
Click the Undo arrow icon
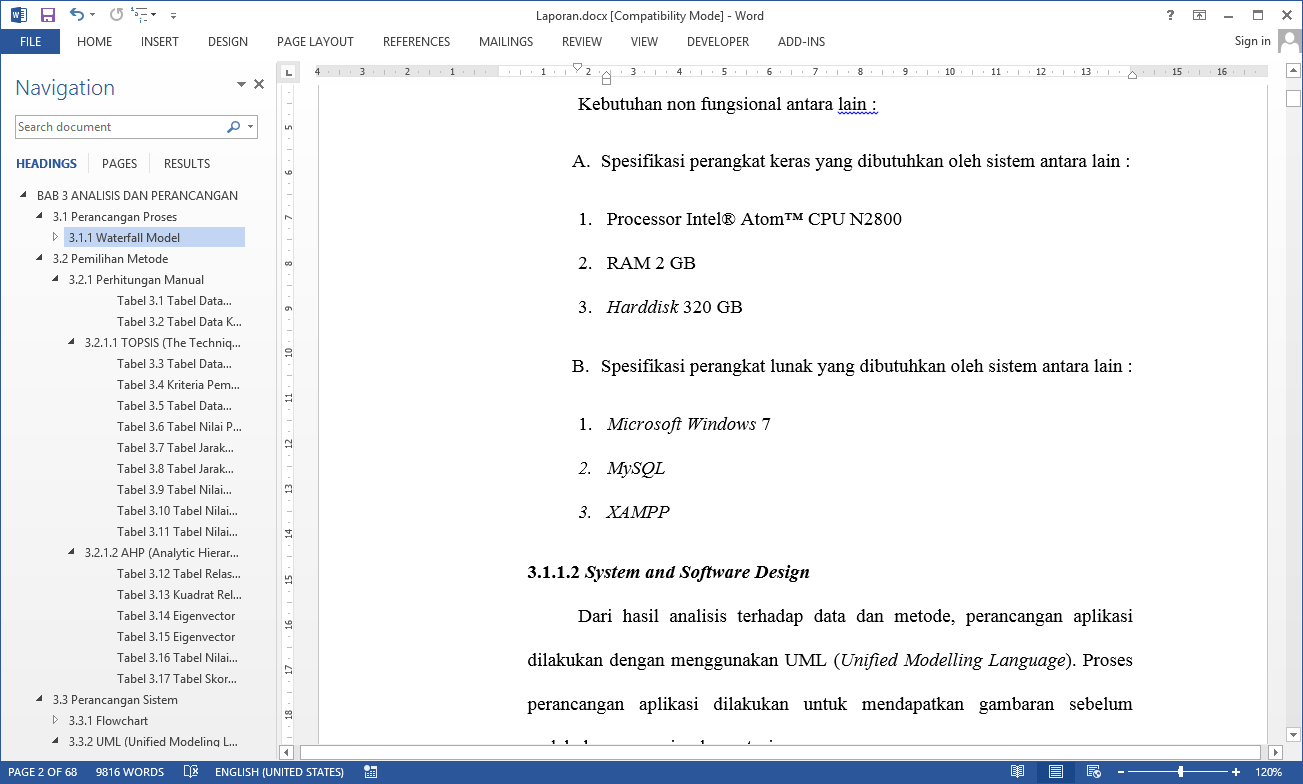tap(77, 15)
